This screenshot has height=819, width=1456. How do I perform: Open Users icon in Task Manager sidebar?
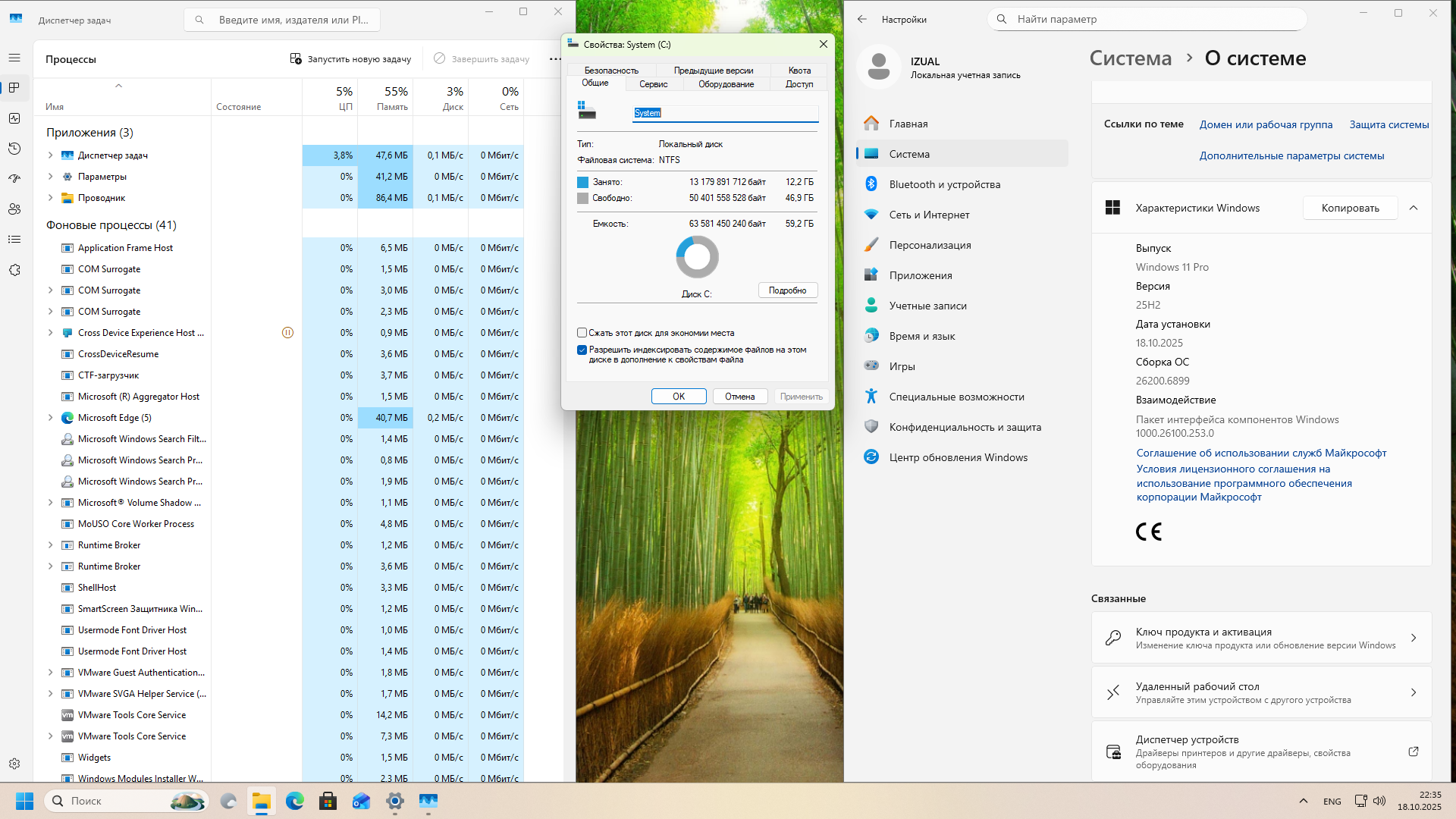tap(14, 209)
